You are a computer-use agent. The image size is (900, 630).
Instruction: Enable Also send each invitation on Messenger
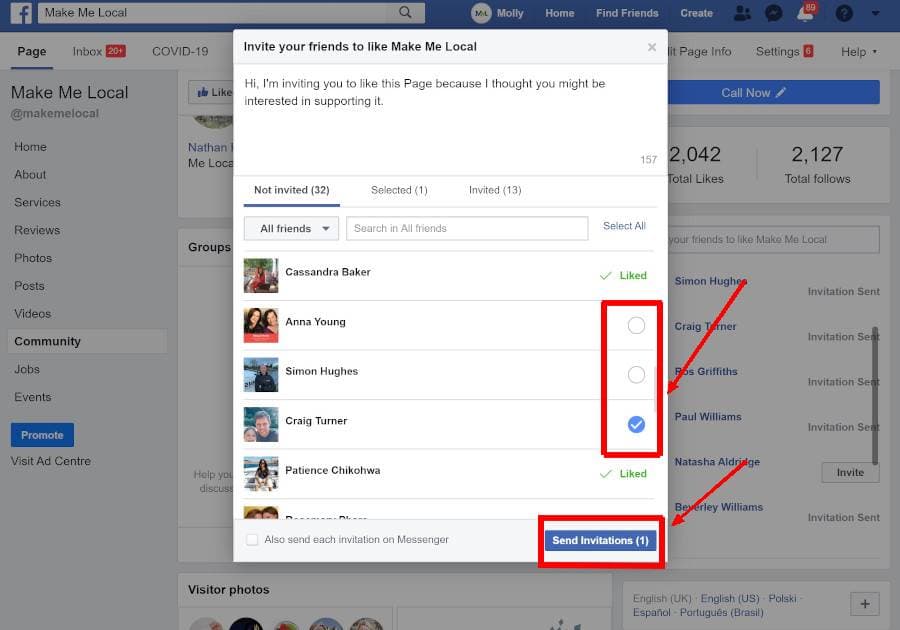tap(252, 538)
